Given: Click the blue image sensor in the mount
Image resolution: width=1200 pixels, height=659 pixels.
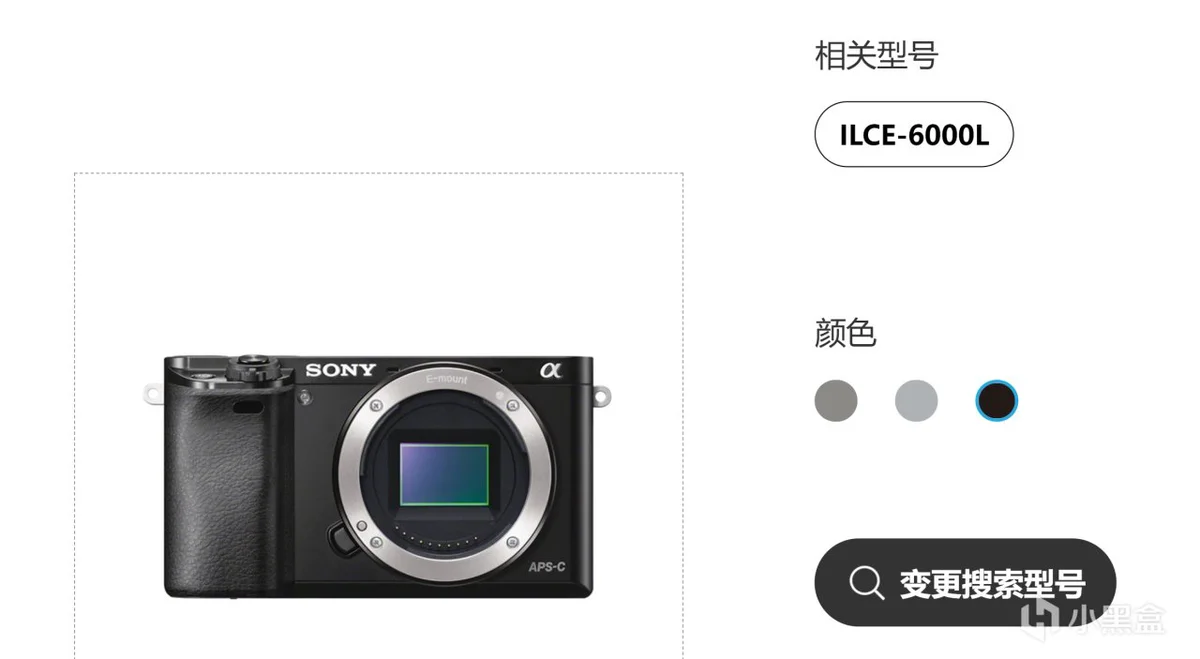Looking at the screenshot, I should (x=445, y=474).
